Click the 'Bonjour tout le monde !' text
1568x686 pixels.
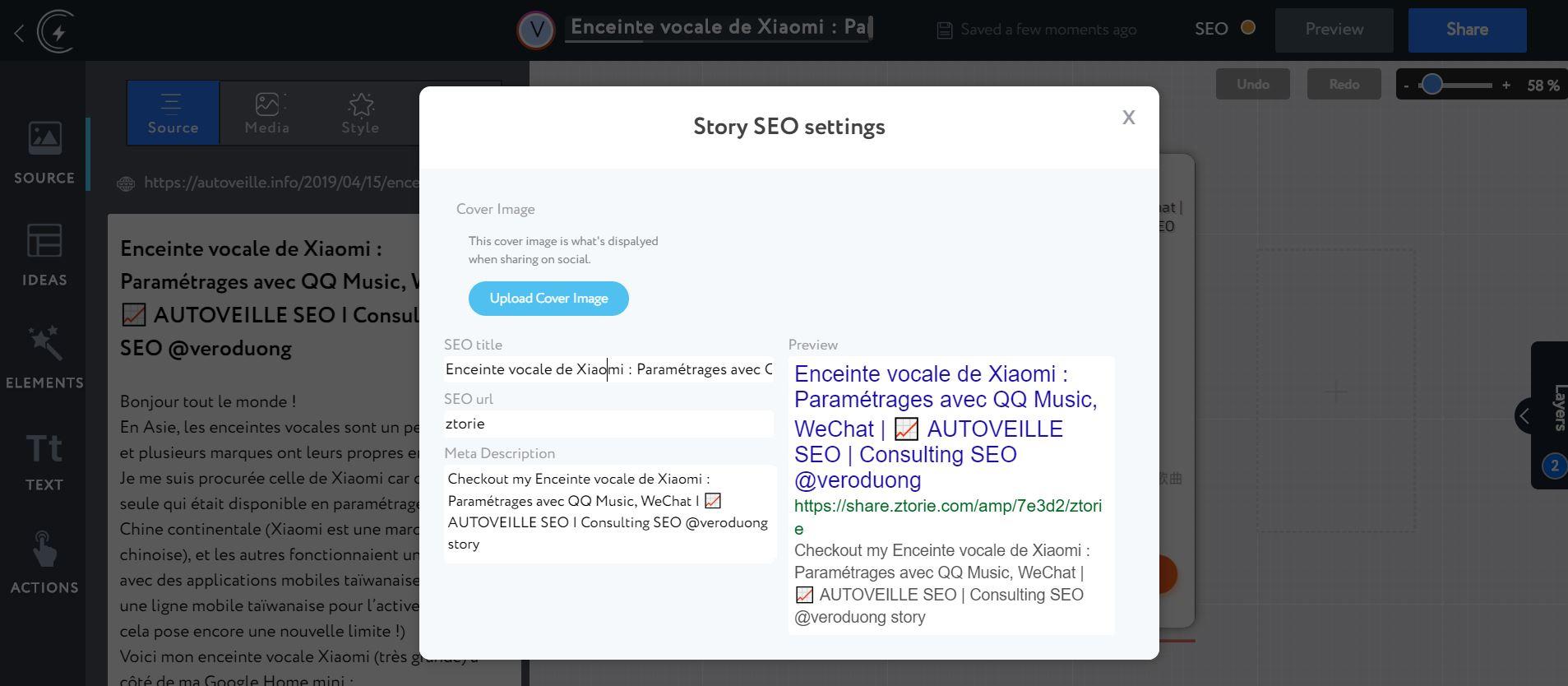pyautogui.click(x=208, y=401)
